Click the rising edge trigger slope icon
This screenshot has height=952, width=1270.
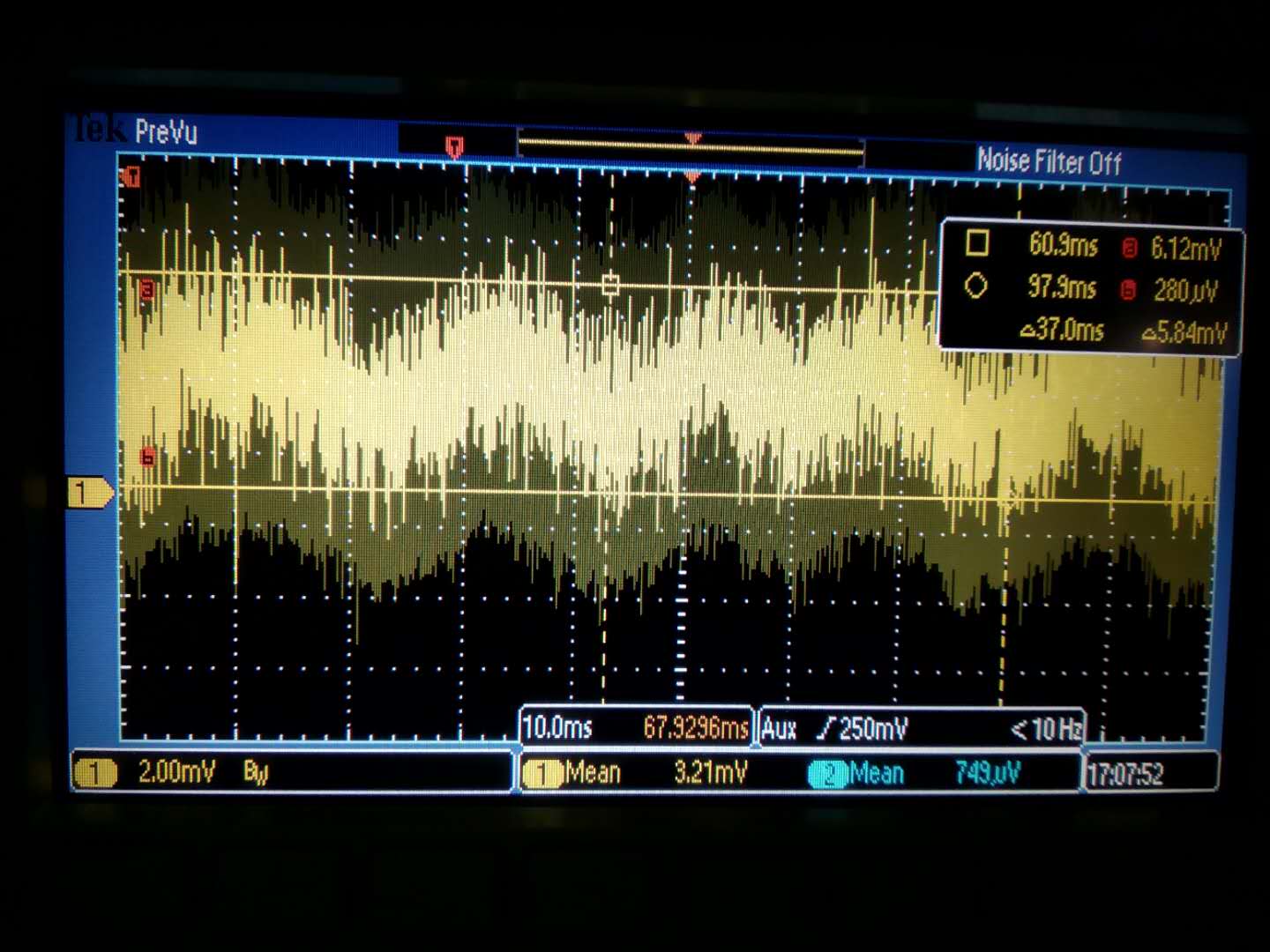point(826,729)
